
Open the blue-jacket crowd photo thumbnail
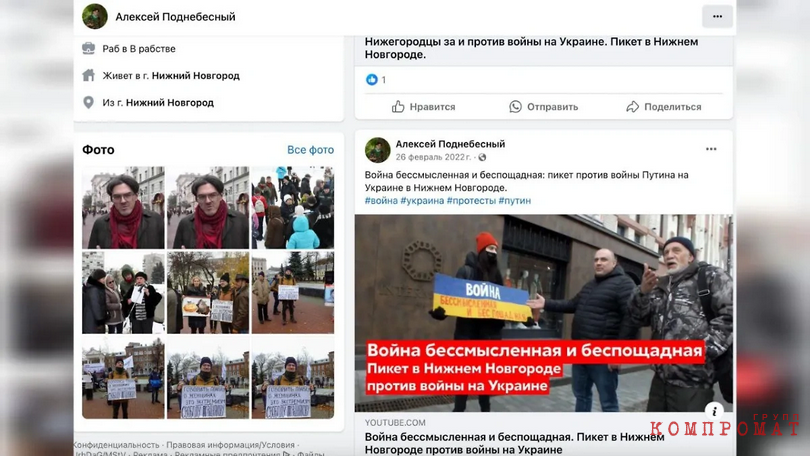(293, 207)
